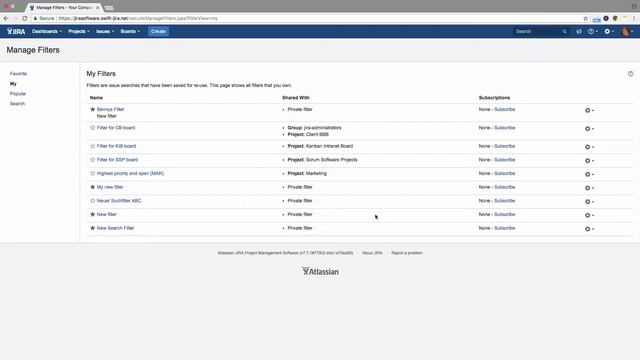Open the administration gear menu
The image size is (640, 360).
[x=609, y=31]
